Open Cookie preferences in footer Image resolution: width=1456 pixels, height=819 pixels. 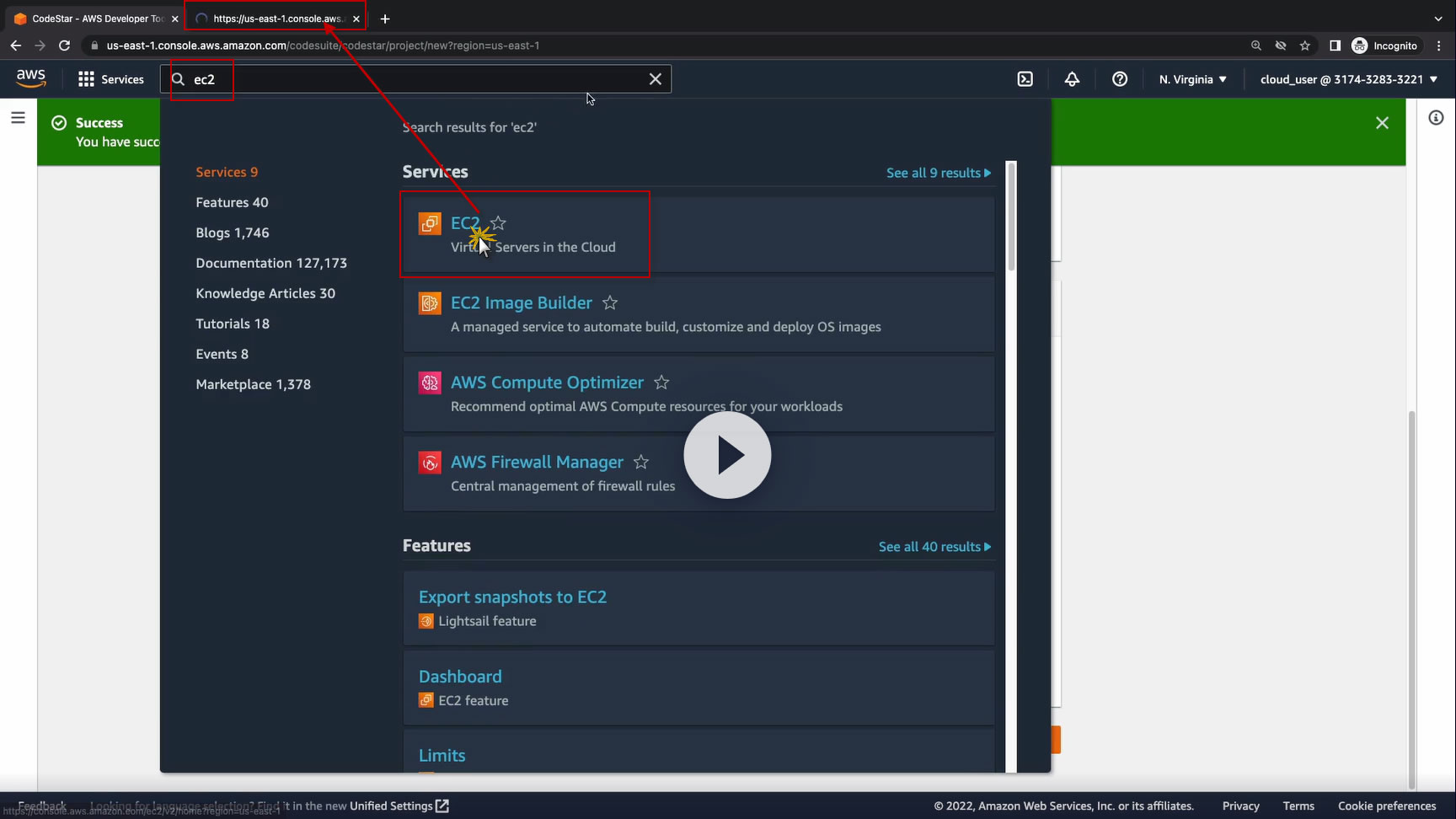1387,806
